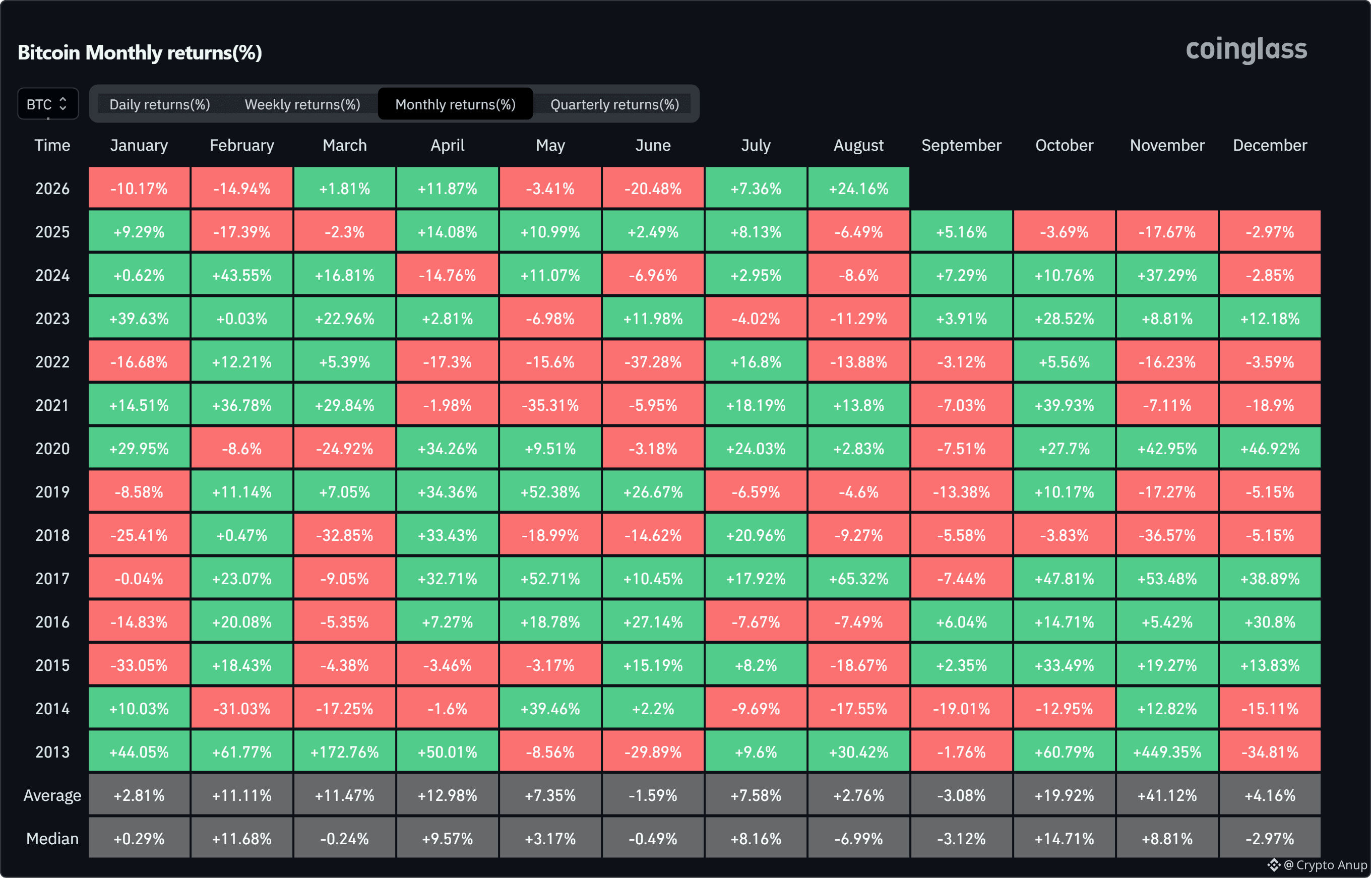The image size is (1372, 878).
Task: Click the 2026 August cell +24.16%
Action: [859, 187]
